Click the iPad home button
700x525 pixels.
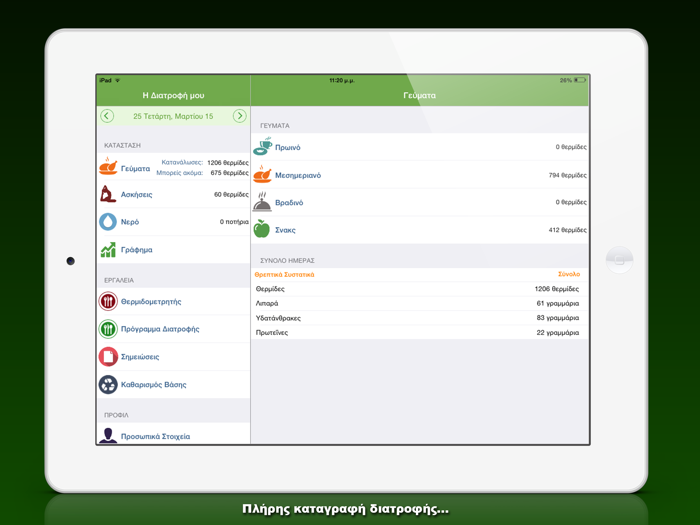click(619, 260)
